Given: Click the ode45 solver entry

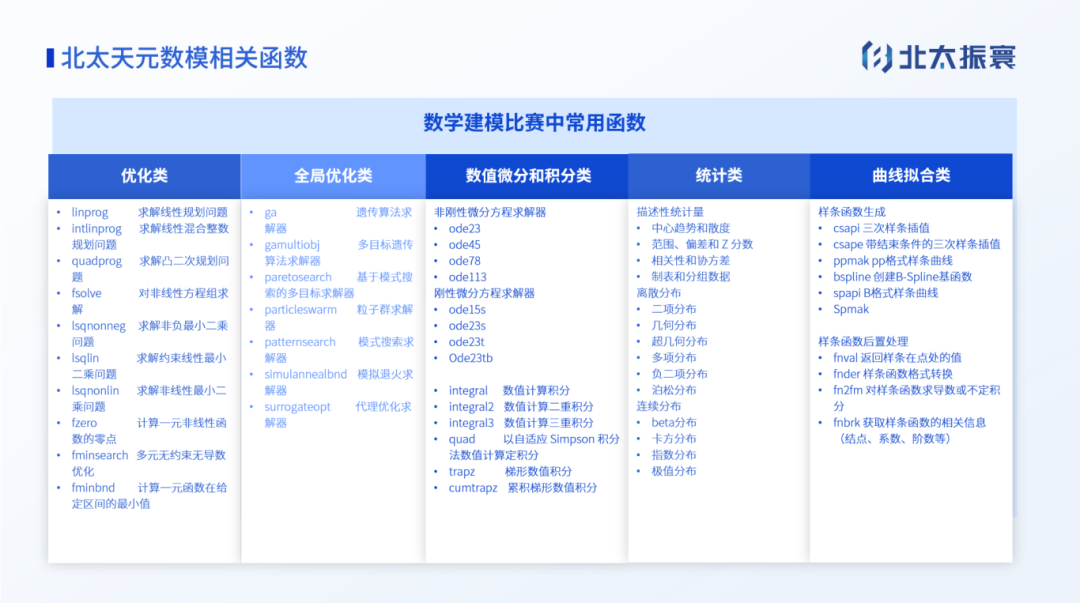Looking at the screenshot, I should [464, 245].
